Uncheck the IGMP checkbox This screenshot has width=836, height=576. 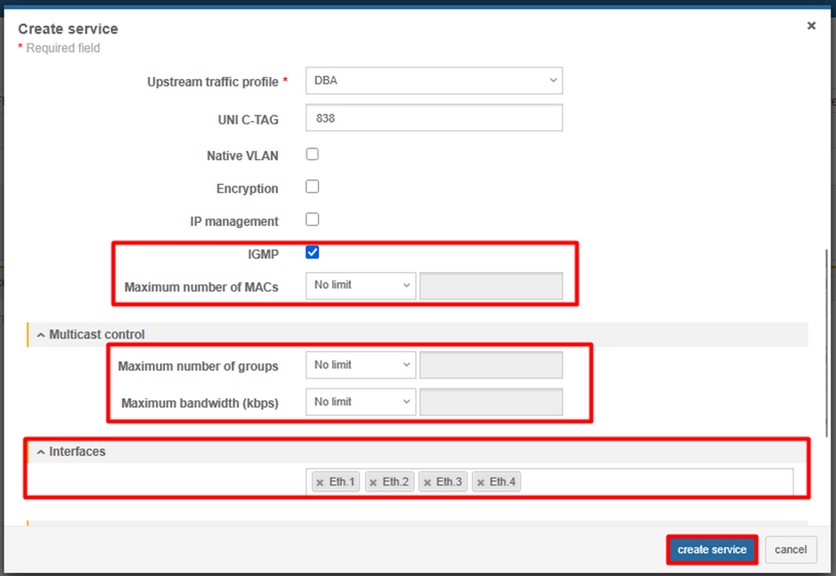tap(312, 253)
